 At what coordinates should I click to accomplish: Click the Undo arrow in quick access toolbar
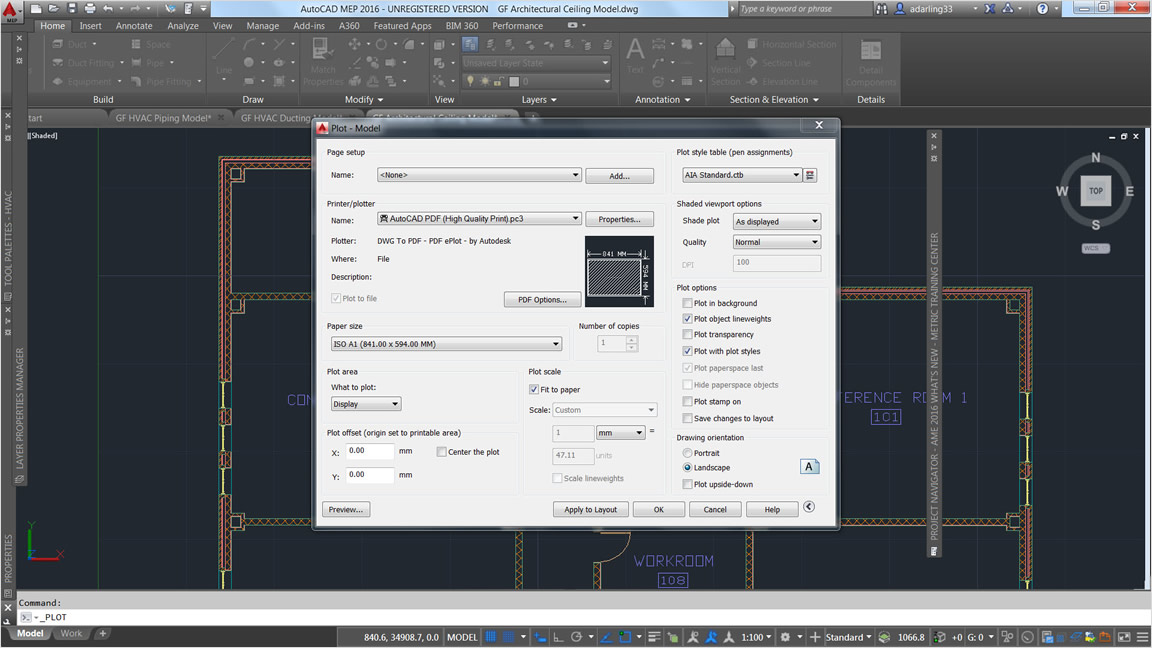click(108, 9)
